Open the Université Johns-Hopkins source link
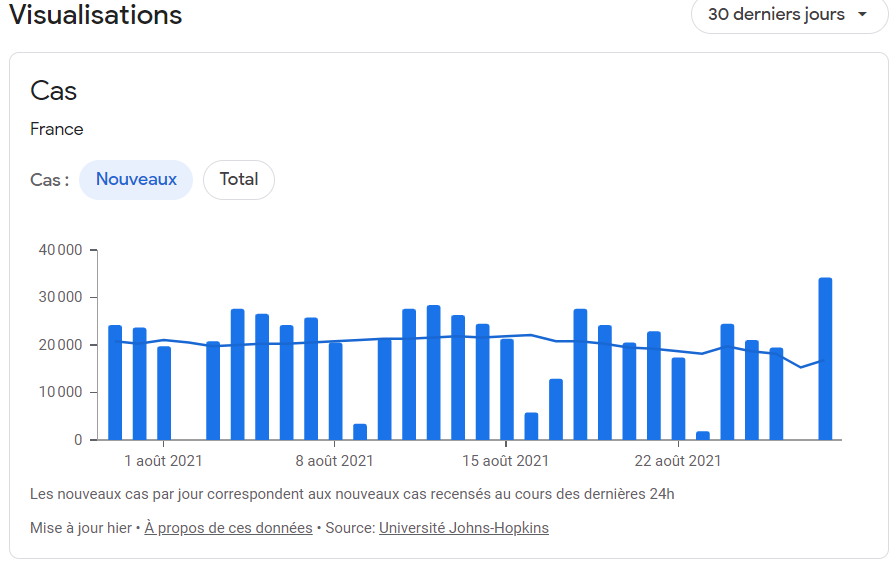Viewport: 896px width, 567px height. click(463, 528)
